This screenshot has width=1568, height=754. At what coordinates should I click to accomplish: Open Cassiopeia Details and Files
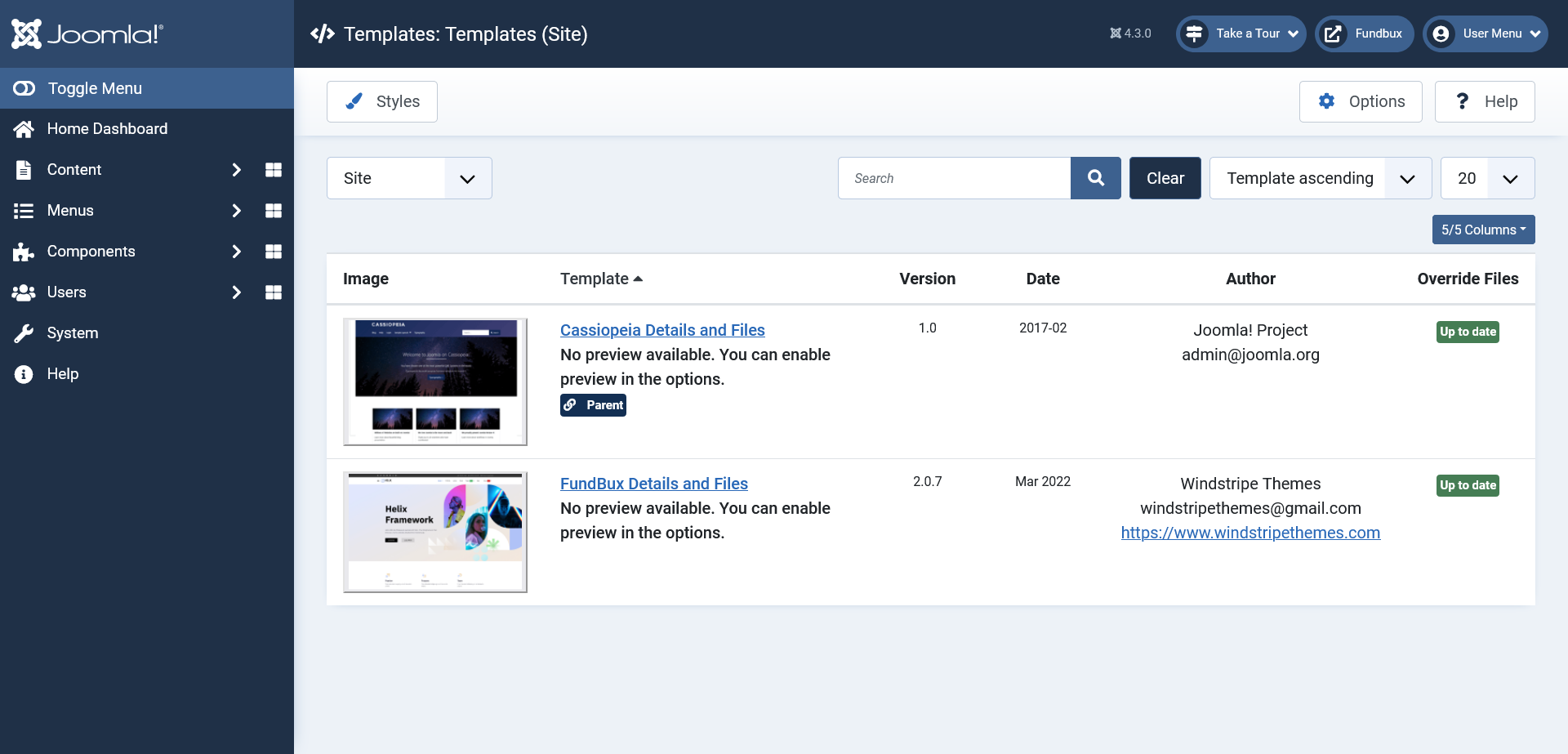point(662,330)
